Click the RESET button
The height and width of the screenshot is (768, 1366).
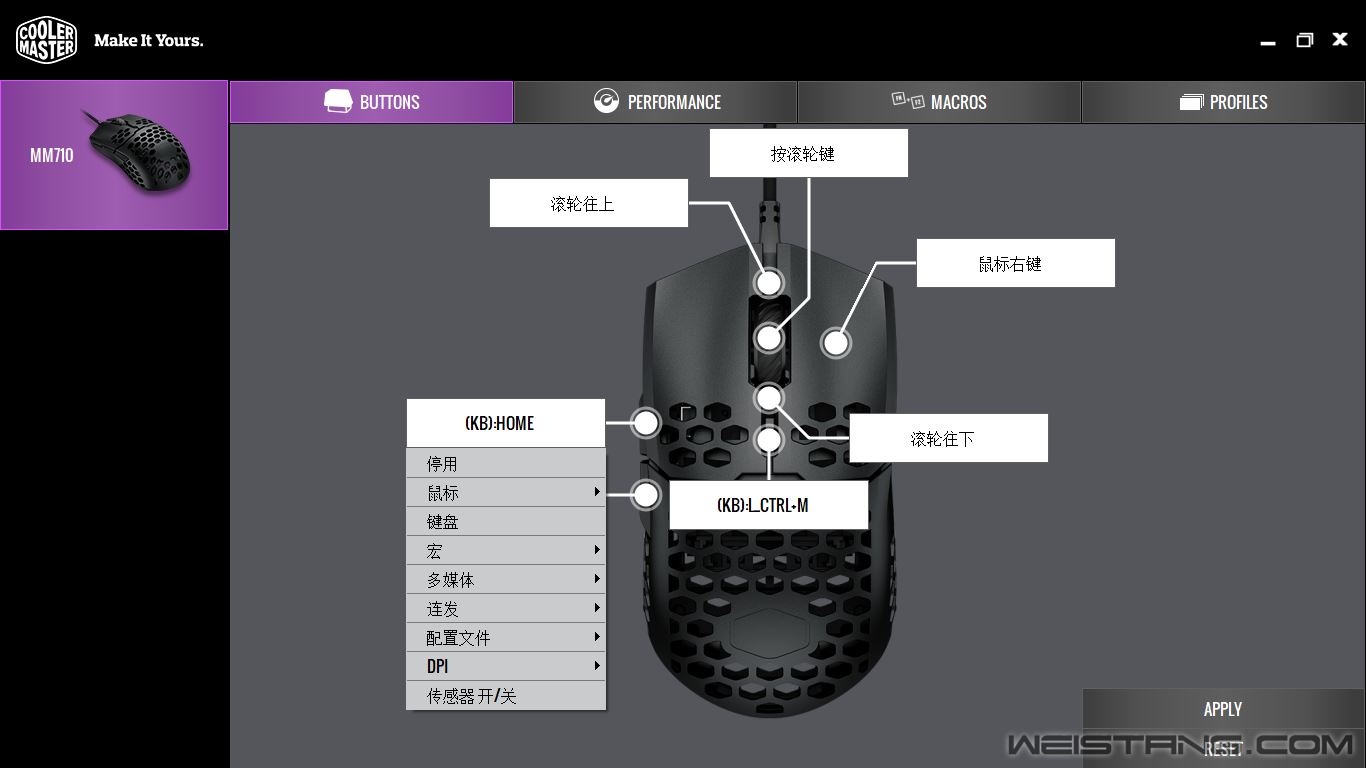1224,749
